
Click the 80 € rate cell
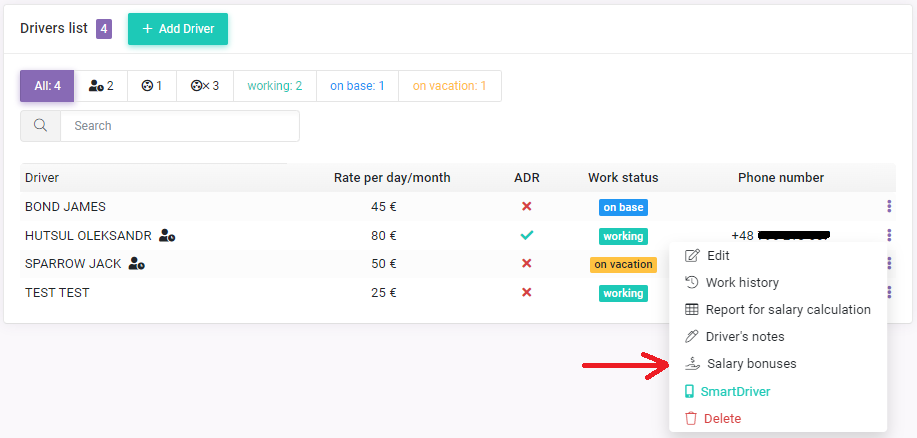384,236
